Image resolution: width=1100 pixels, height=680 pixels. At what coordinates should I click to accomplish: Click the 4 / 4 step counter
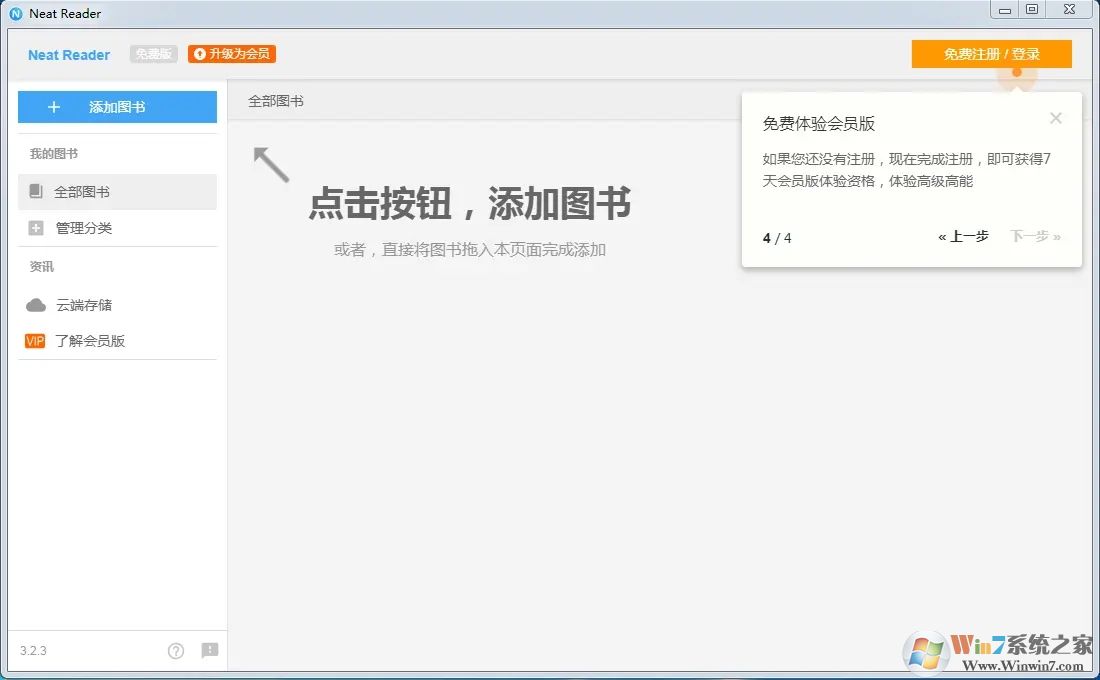tap(777, 238)
